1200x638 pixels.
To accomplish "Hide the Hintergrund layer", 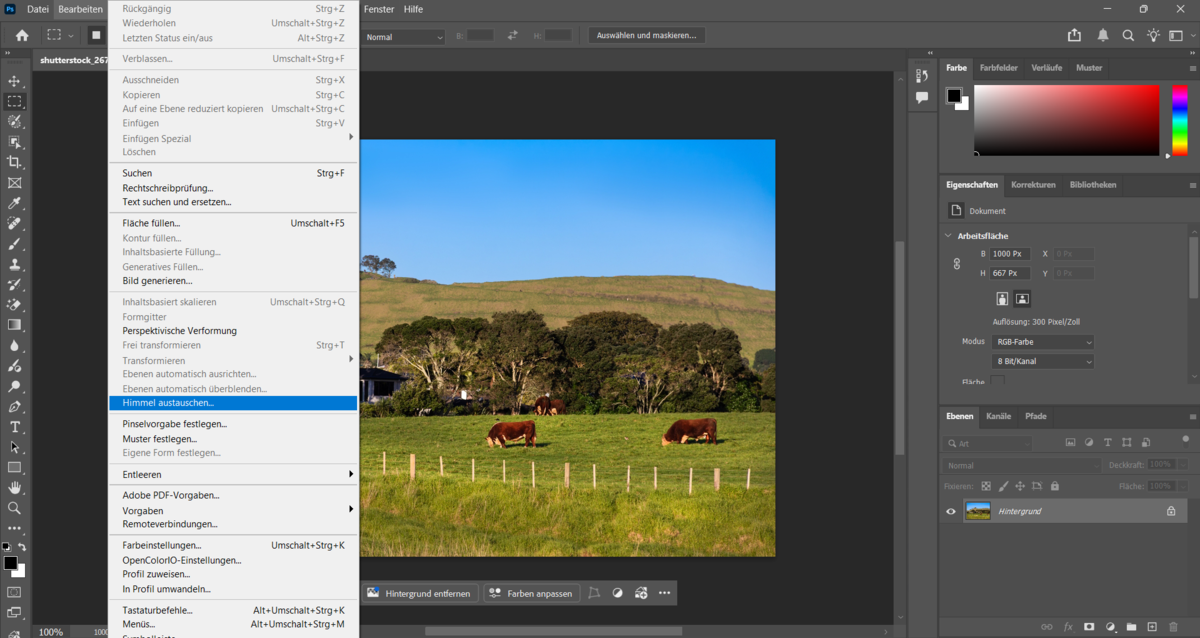I will click(x=950, y=511).
